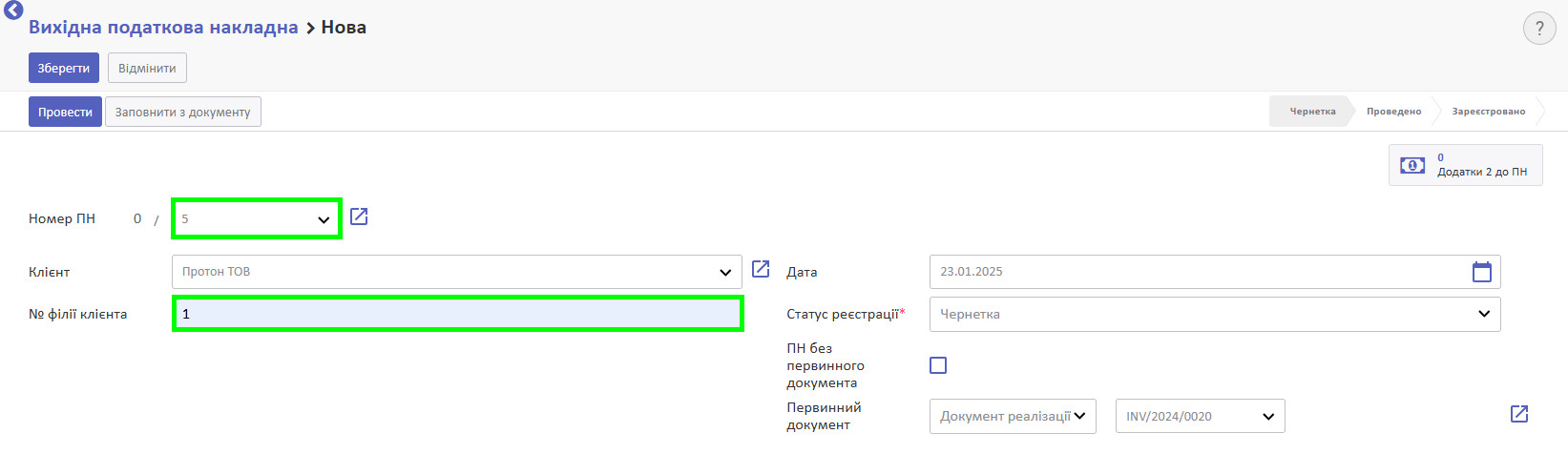
Task: Open external link next to Номер ПН
Action: coord(359,217)
